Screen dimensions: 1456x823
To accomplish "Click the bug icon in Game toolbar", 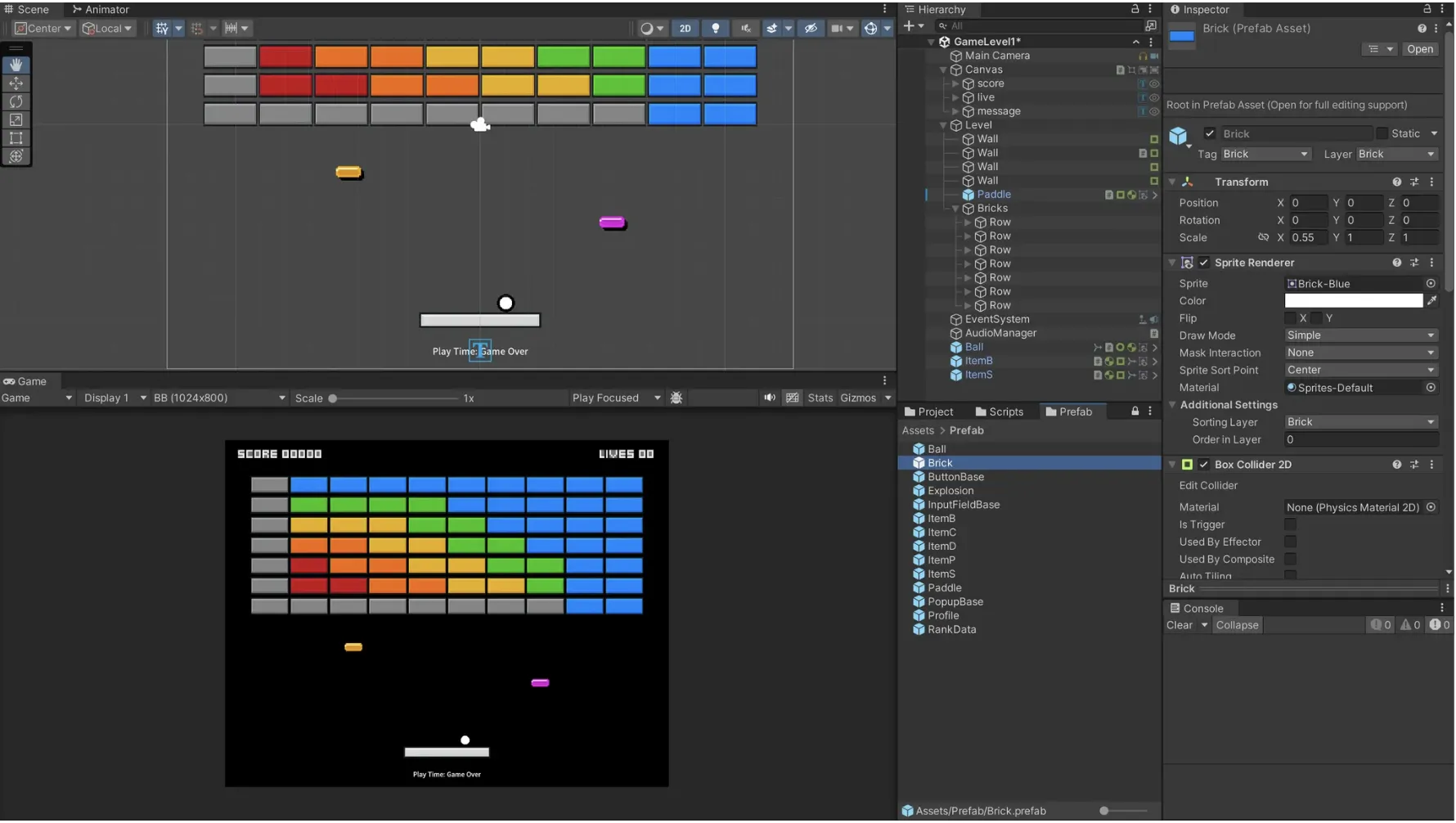I will tap(676, 398).
